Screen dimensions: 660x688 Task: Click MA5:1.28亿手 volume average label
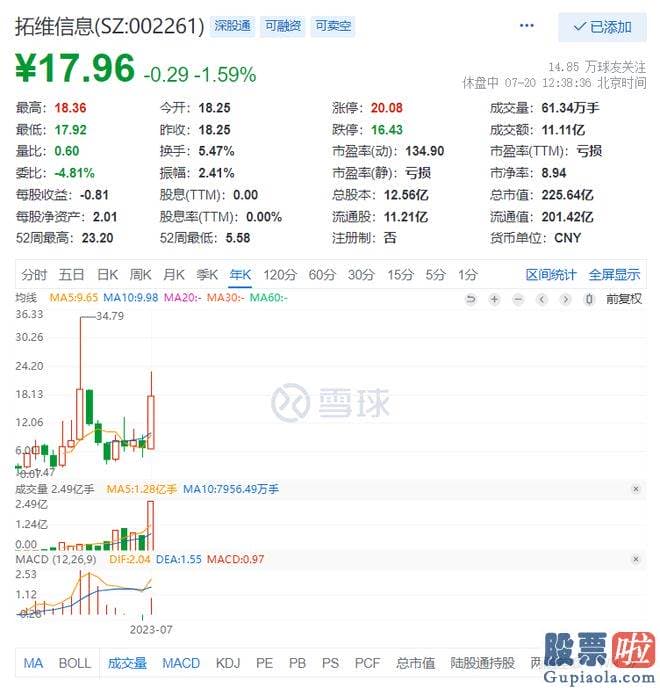pyautogui.click(x=142, y=489)
